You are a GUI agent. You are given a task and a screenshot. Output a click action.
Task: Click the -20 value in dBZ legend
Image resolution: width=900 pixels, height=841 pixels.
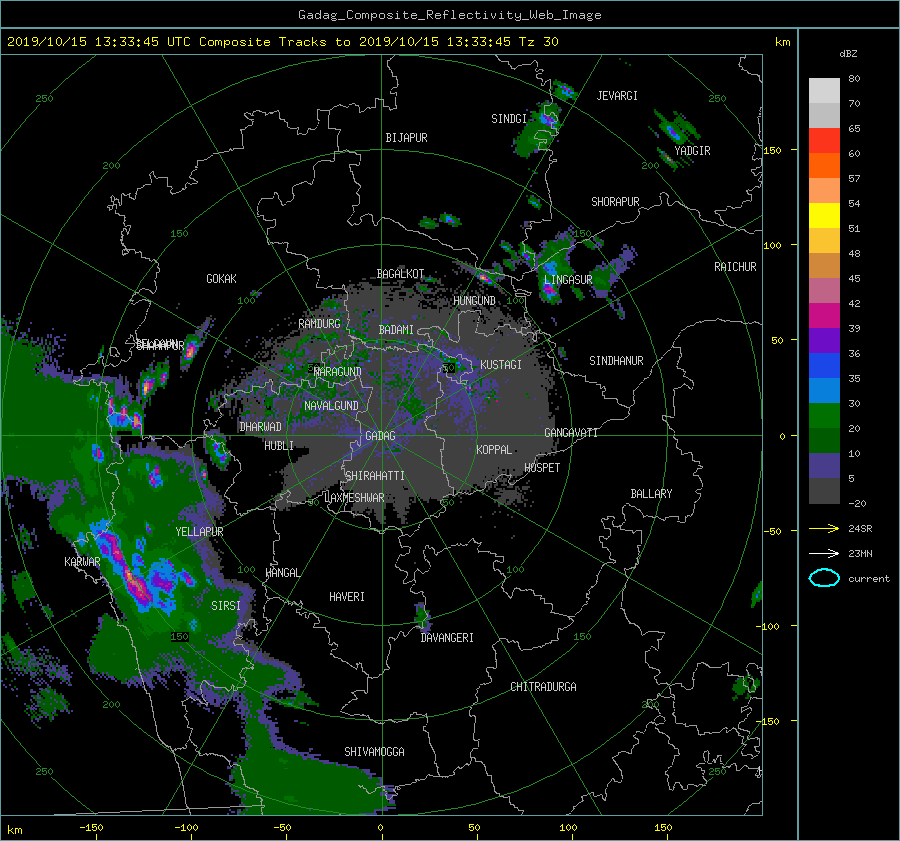[857, 503]
